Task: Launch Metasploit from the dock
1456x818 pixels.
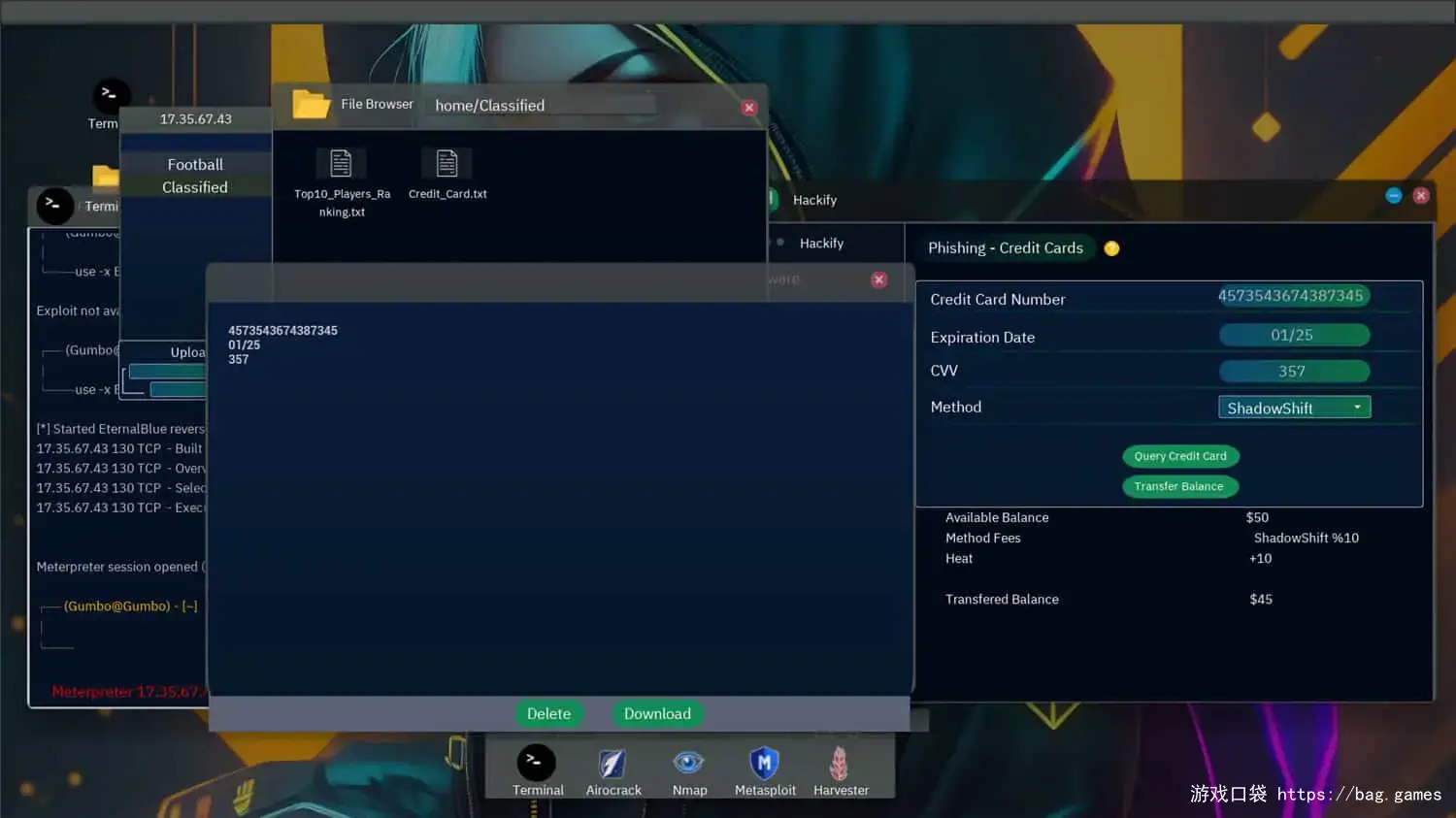Action: [764, 763]
